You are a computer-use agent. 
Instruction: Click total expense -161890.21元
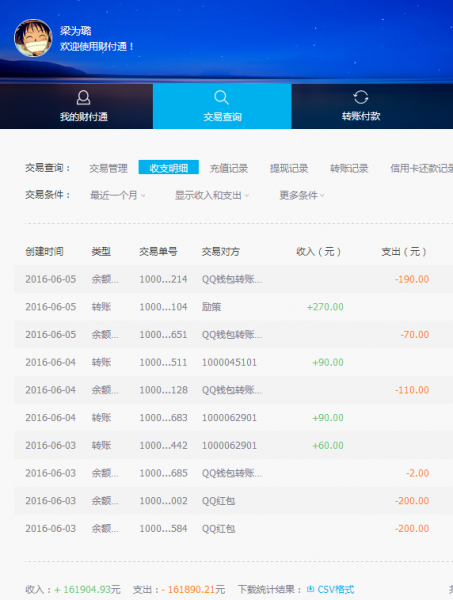[193, 589]
